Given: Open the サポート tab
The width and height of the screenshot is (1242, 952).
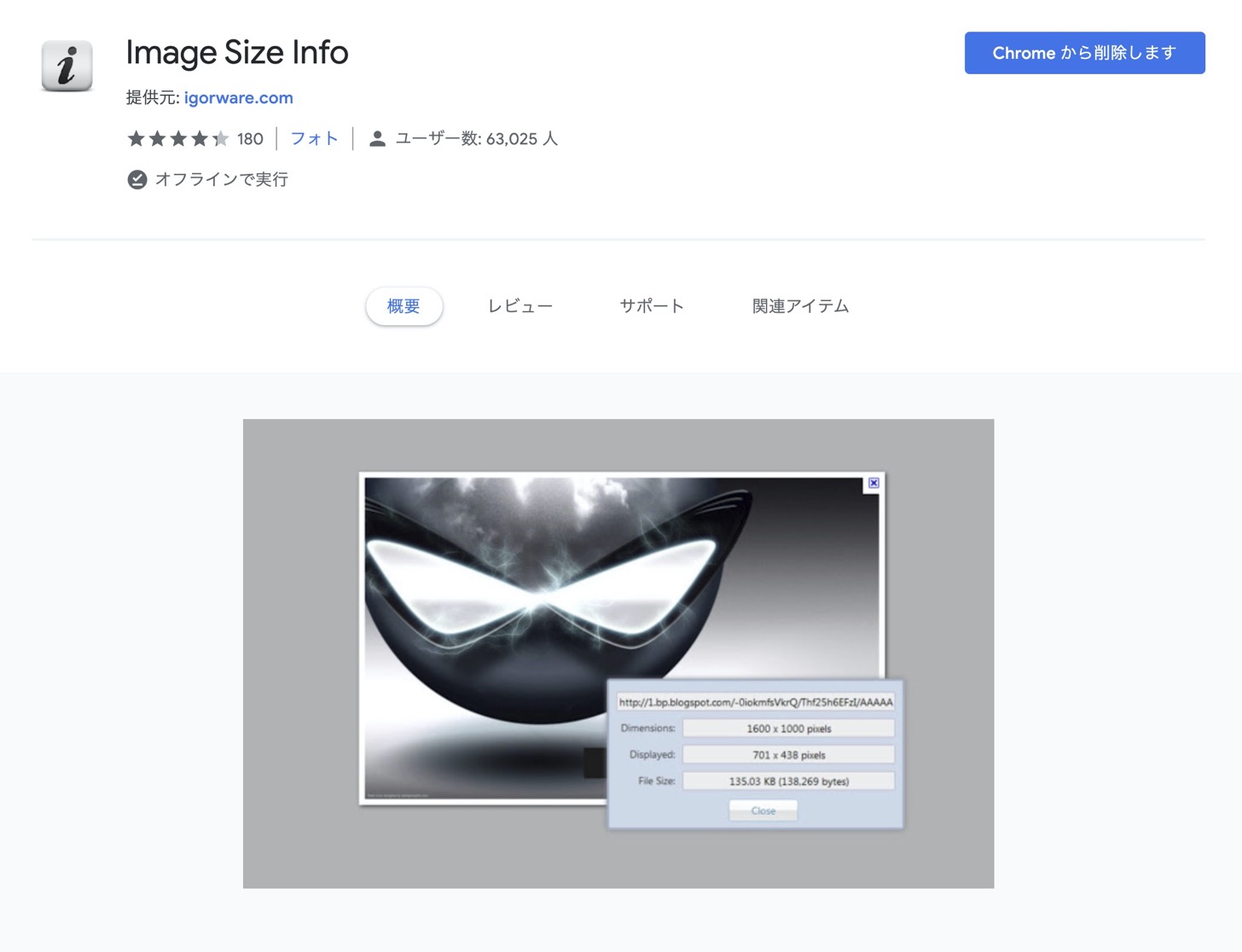Looking at the screenshot, I should tap(652, 306).
